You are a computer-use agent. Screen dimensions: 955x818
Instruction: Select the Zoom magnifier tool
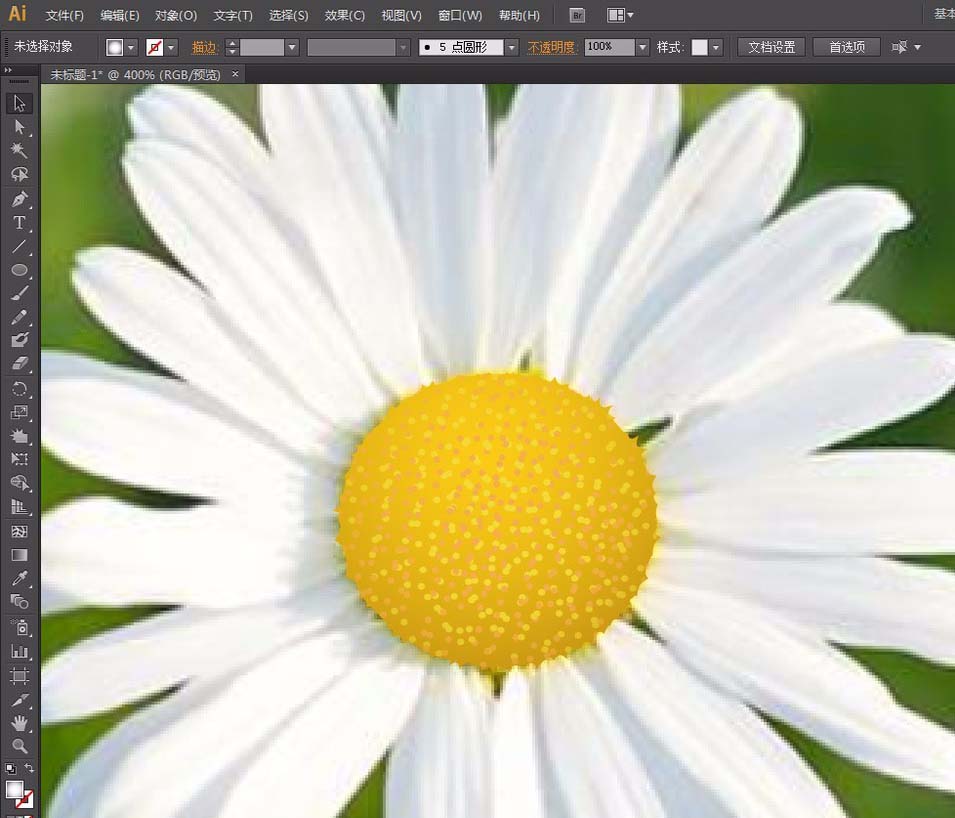[19, 746]
